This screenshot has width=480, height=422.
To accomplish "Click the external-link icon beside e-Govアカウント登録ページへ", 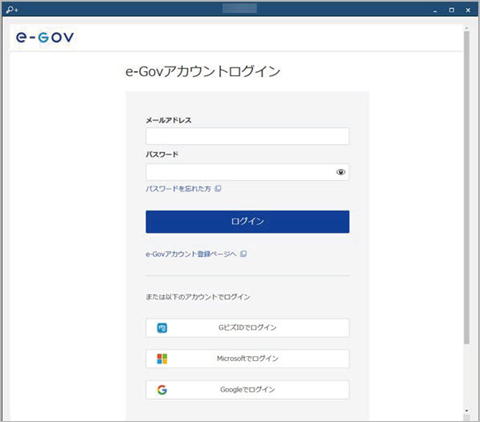I will tap(243, 254).
